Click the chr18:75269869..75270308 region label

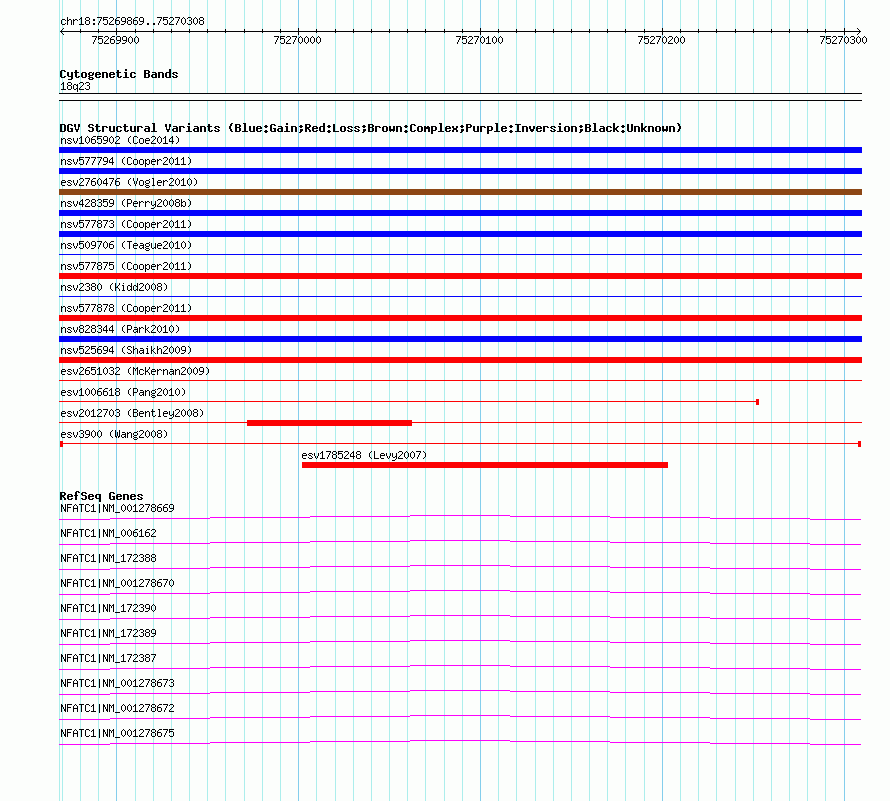(x=132, y=22)
